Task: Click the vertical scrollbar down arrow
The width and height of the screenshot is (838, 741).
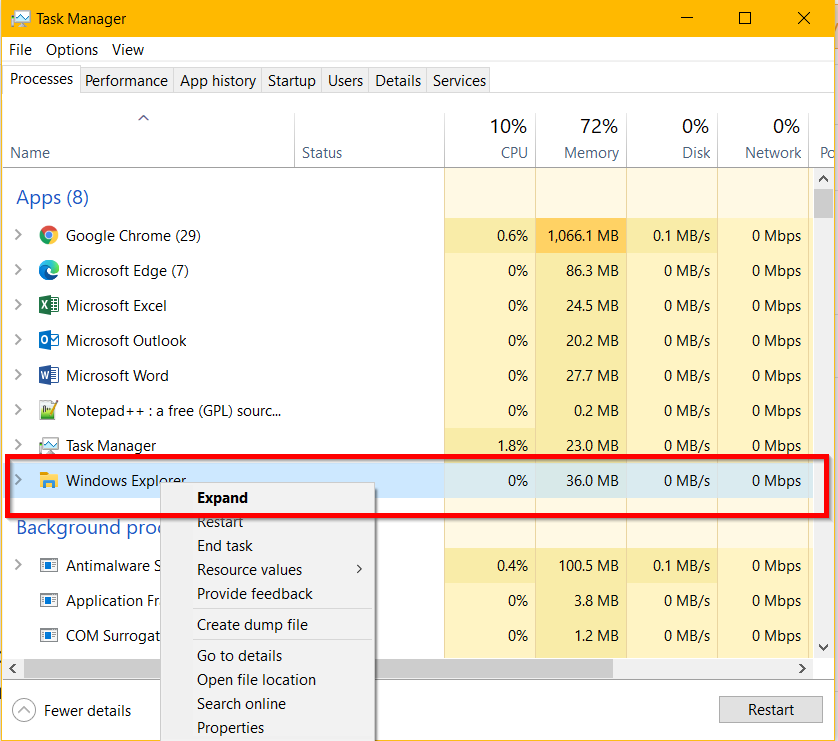Action: (x=824, y=647)
